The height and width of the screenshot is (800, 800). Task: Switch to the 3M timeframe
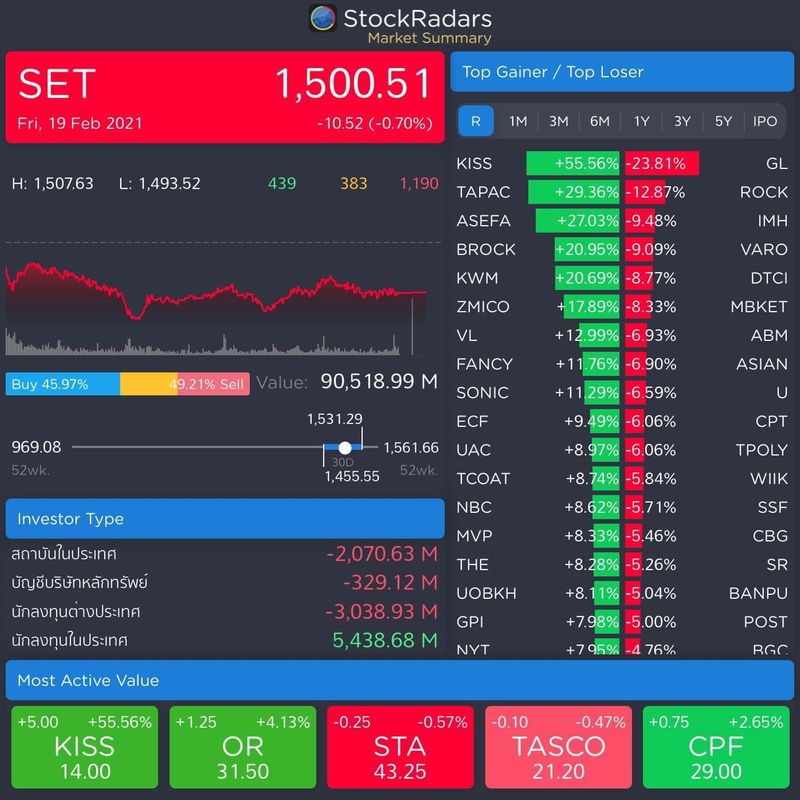(558, 121)
